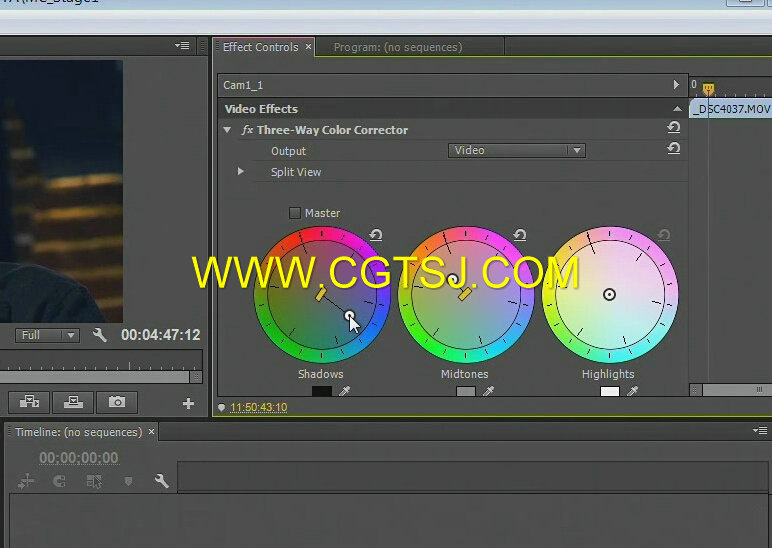Hide the timeline view with Cam1_1 arrow
This screenshot has height=548, width=772.
[x=676, y=85]
